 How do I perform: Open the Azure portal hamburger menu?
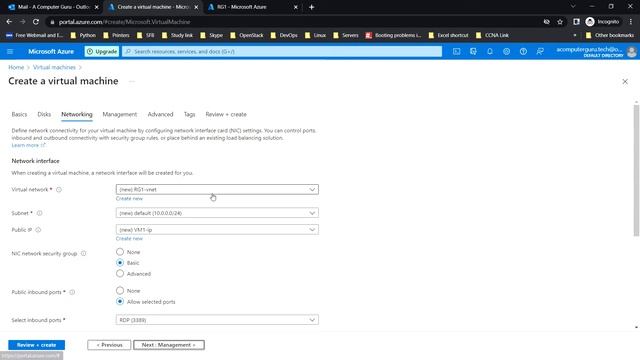[x=10, y=51]
